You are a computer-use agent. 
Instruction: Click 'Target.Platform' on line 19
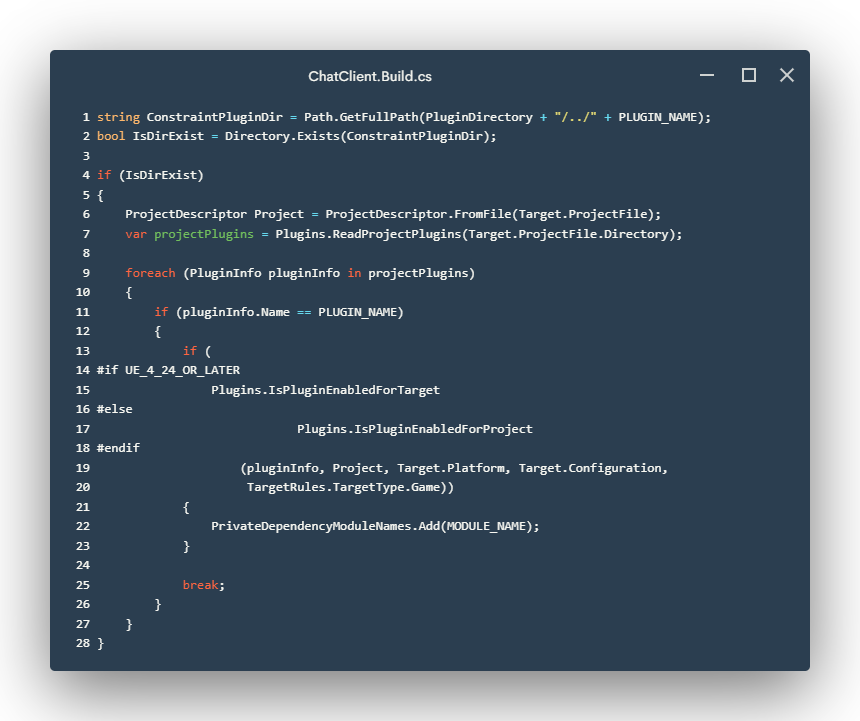451,468
